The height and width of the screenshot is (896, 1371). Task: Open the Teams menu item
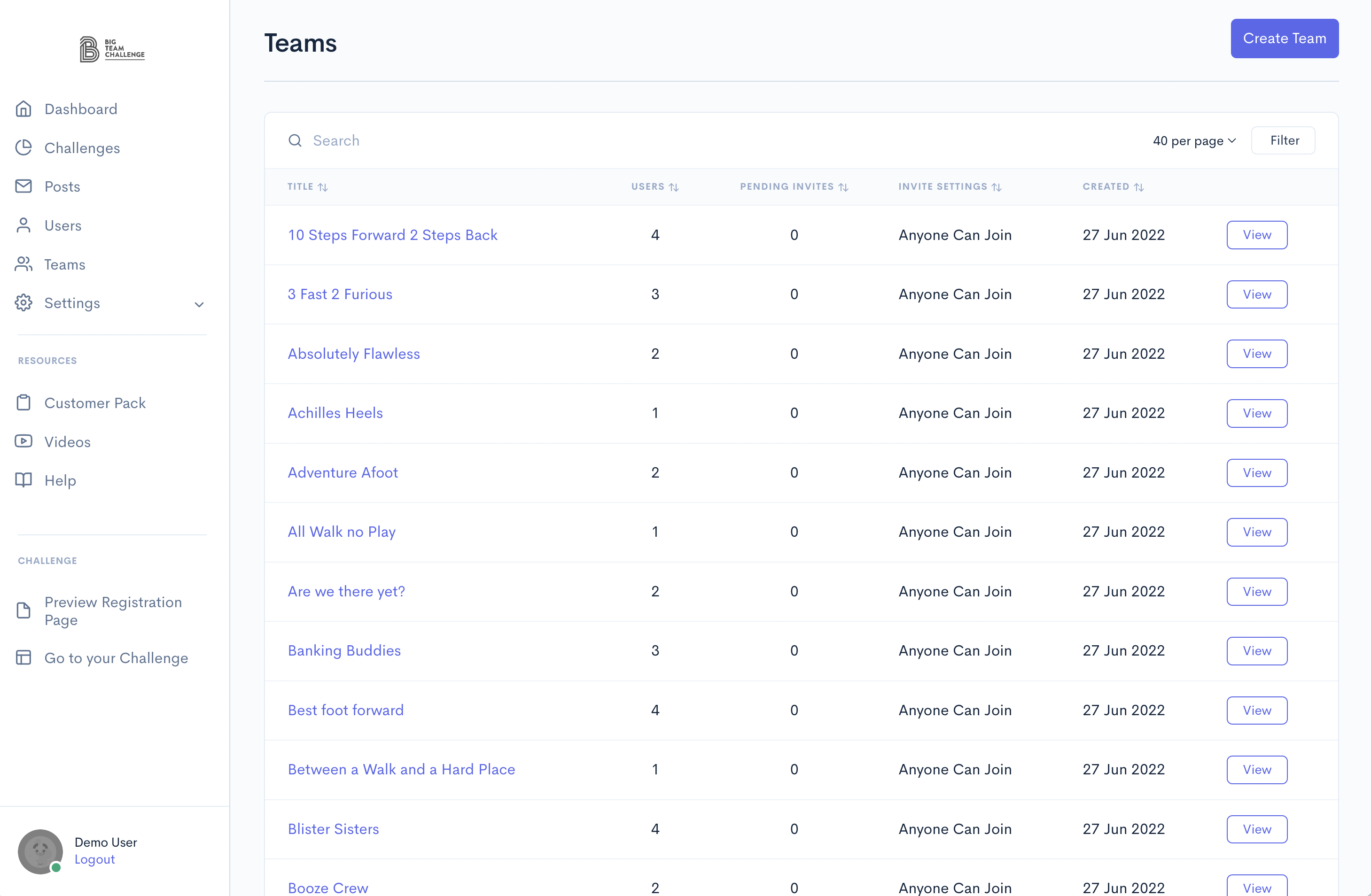64,264
